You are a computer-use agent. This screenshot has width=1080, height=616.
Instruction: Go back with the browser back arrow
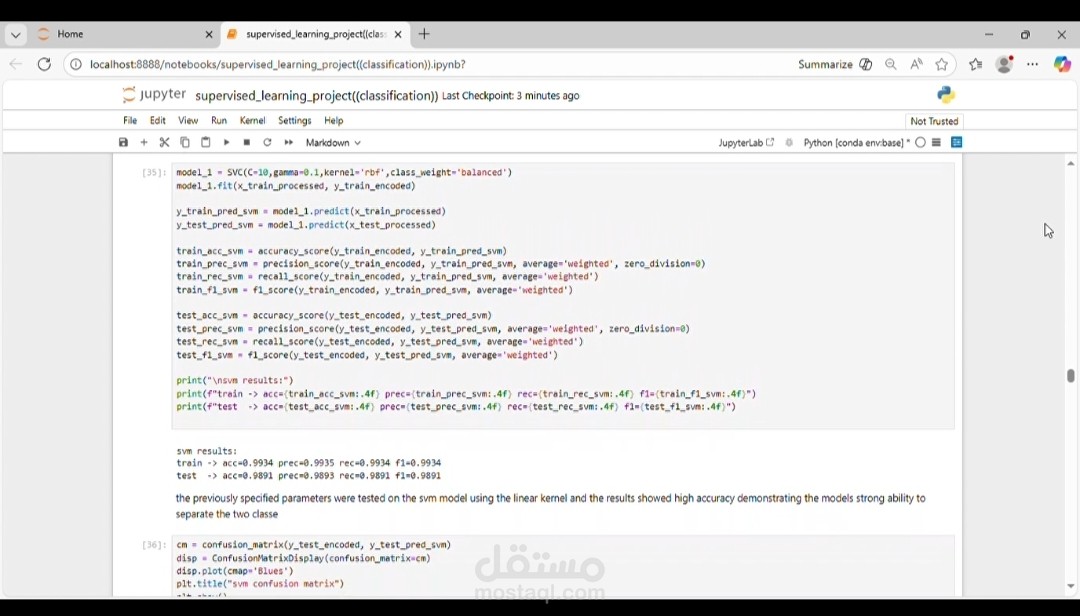coord(16,64)
